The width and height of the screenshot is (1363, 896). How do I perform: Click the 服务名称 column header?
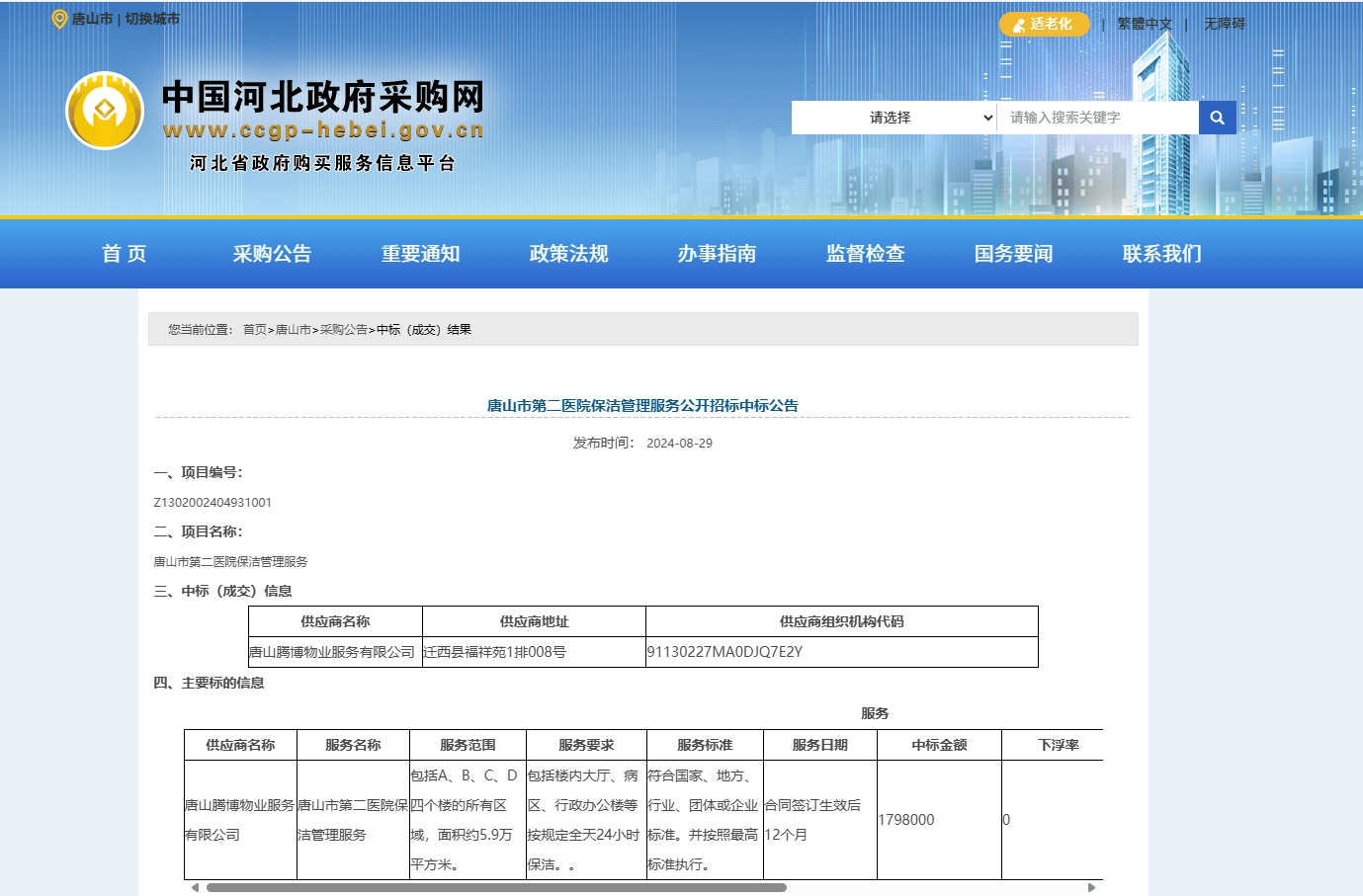[x=353, y=745]
